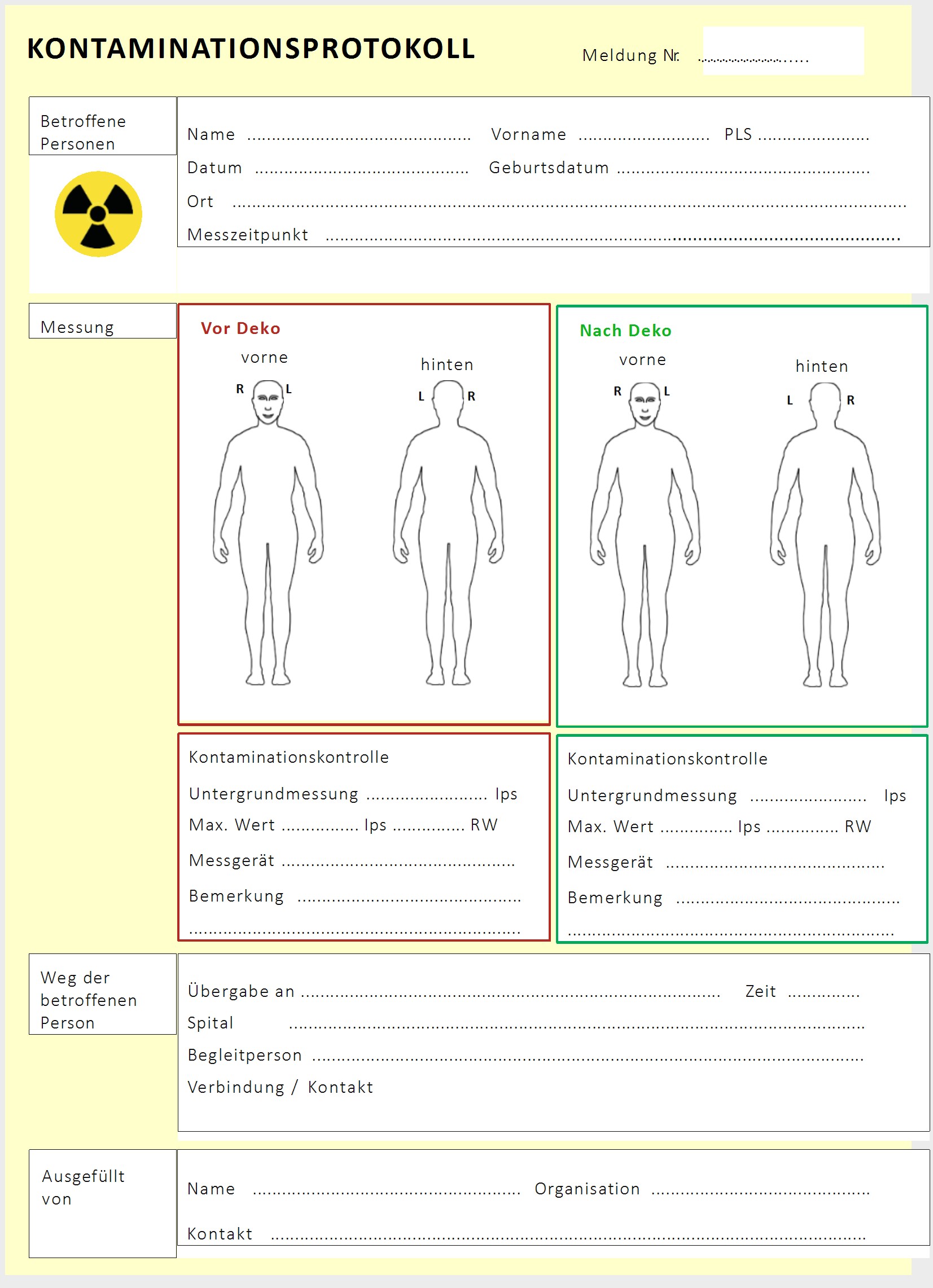Screen dimensions: 933x1288
Task: Click the Geburtsdatum dotted line
Action: tap(743, 170)
